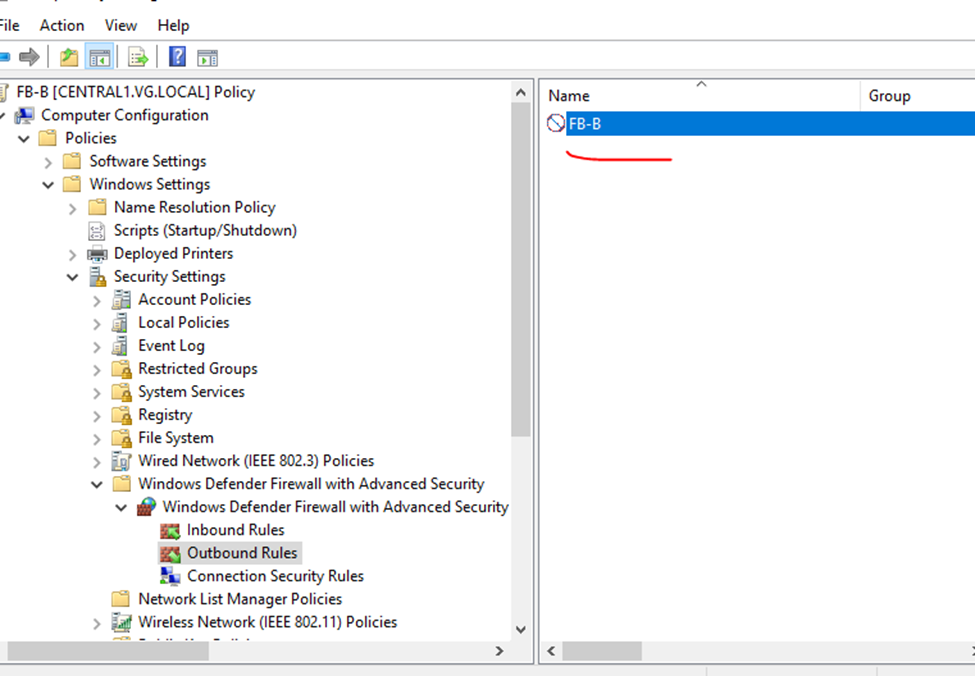Expand the Software Settings folder

coord(48,162)
